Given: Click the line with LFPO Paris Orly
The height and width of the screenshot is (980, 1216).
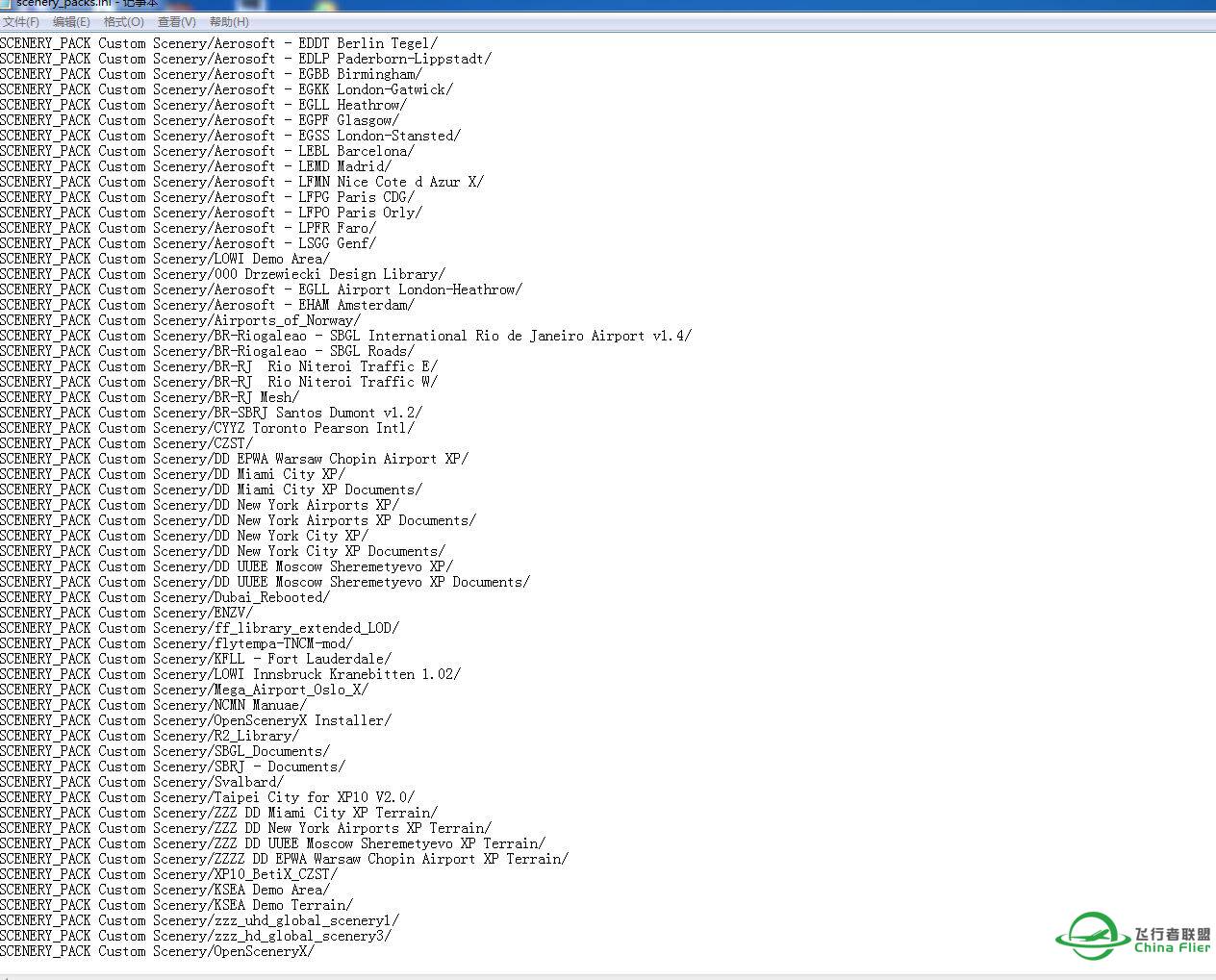Looking at the screenshot, I should (211, 213).
